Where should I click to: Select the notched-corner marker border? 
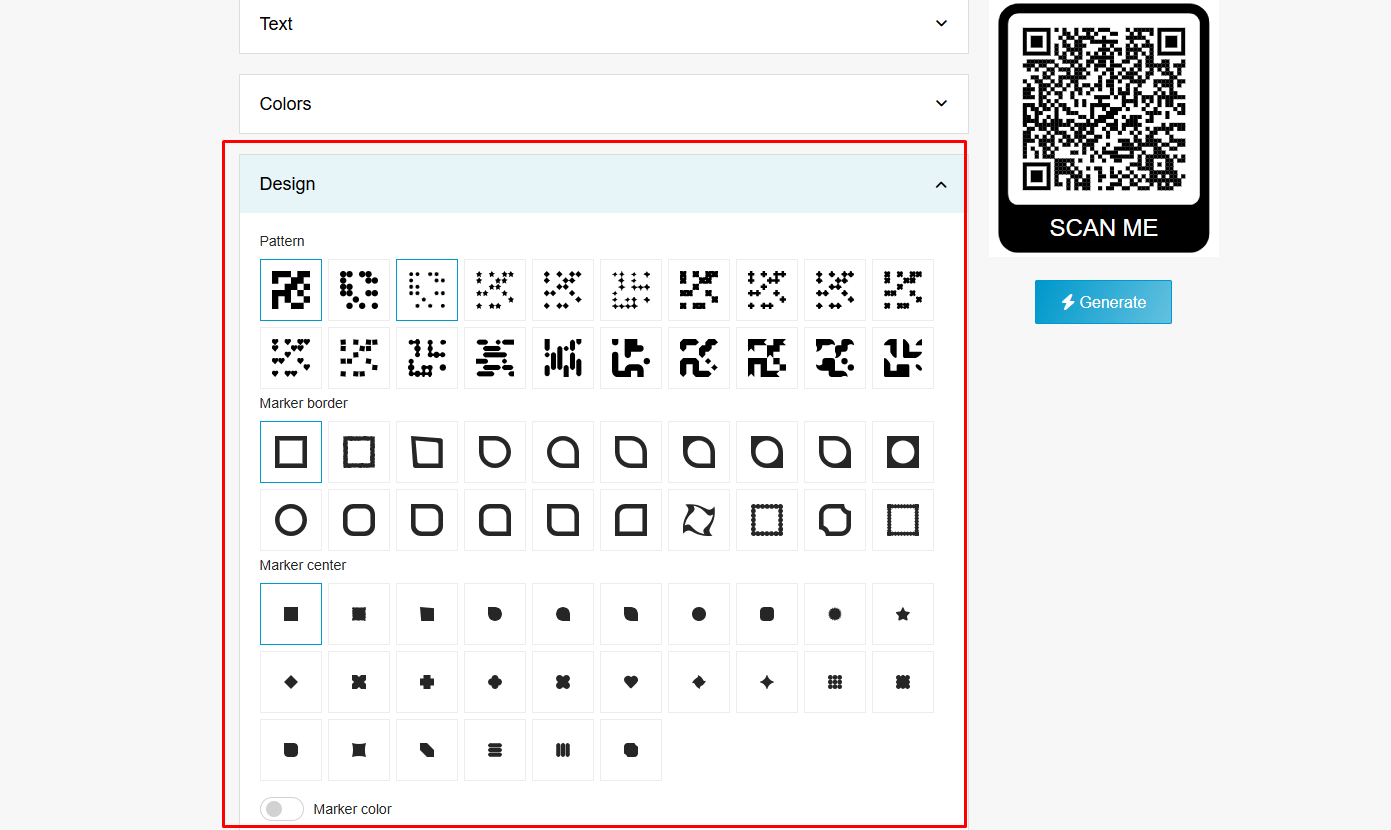(x=835, y=520)
